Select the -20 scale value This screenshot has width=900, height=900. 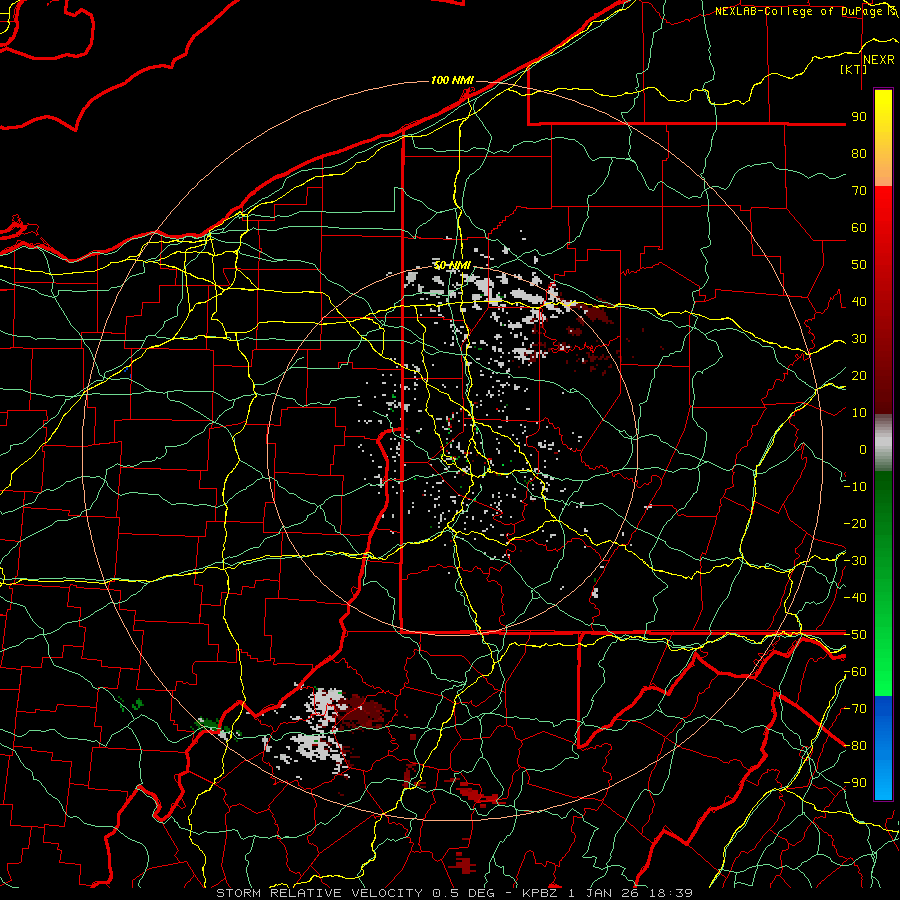(855, 524)
